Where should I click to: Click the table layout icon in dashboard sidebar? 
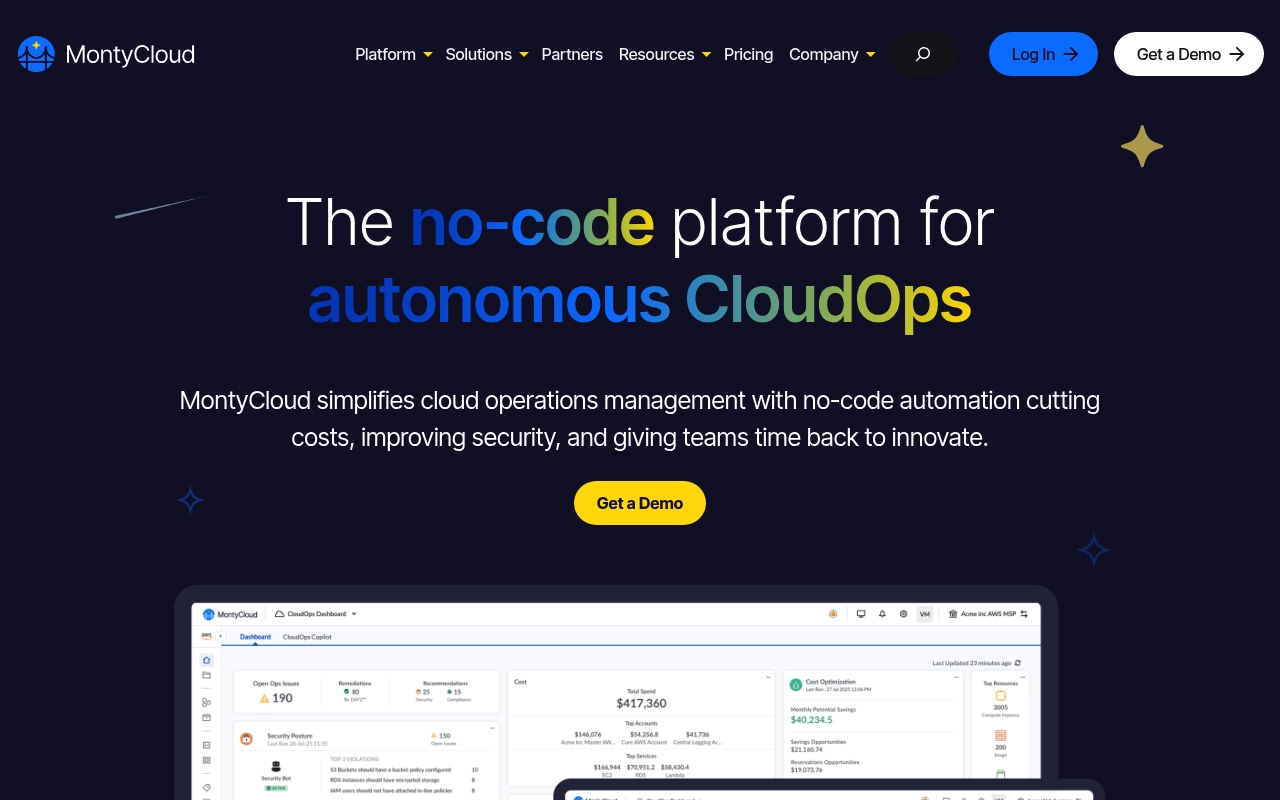206,745
